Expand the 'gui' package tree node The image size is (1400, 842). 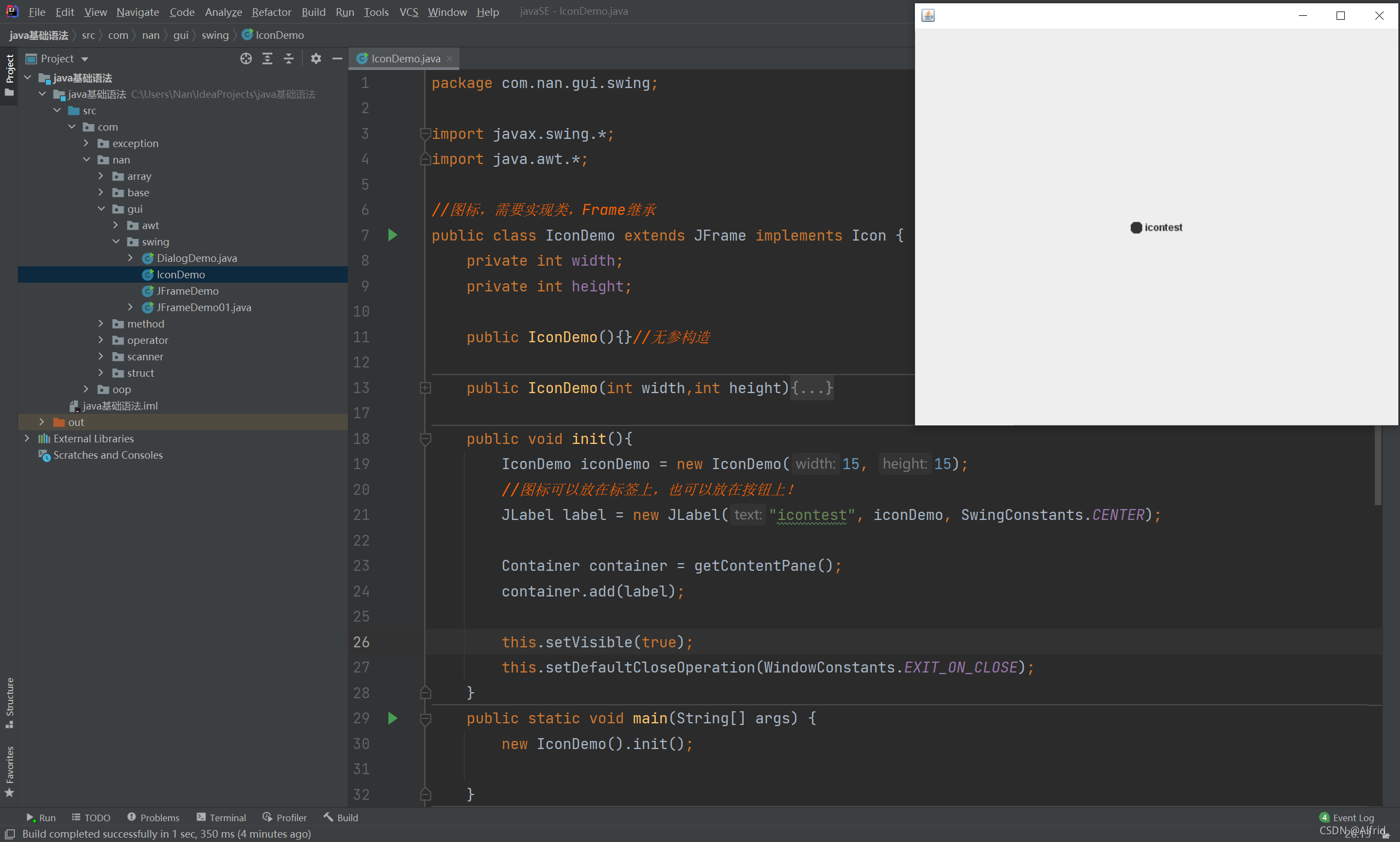point(97,209)
